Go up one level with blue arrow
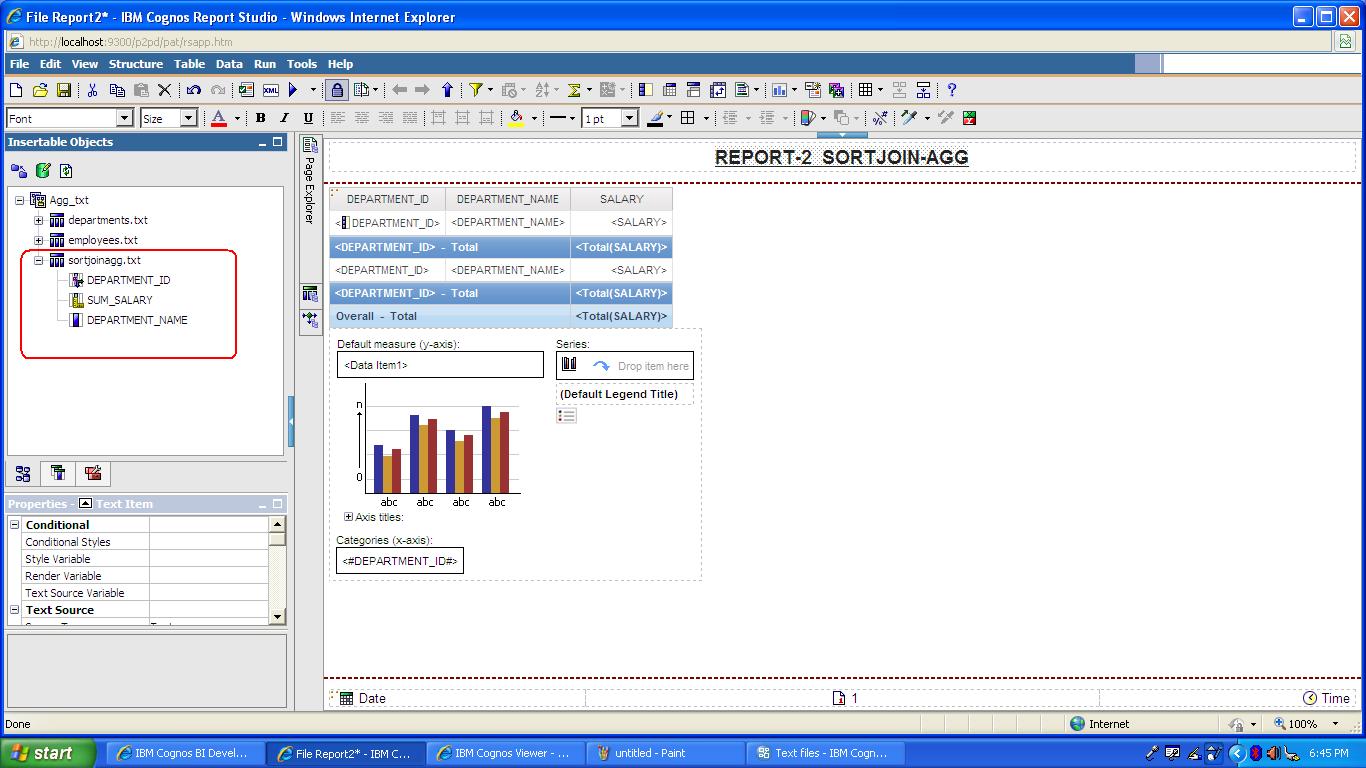1366x768 pixels. coord(447,90)
